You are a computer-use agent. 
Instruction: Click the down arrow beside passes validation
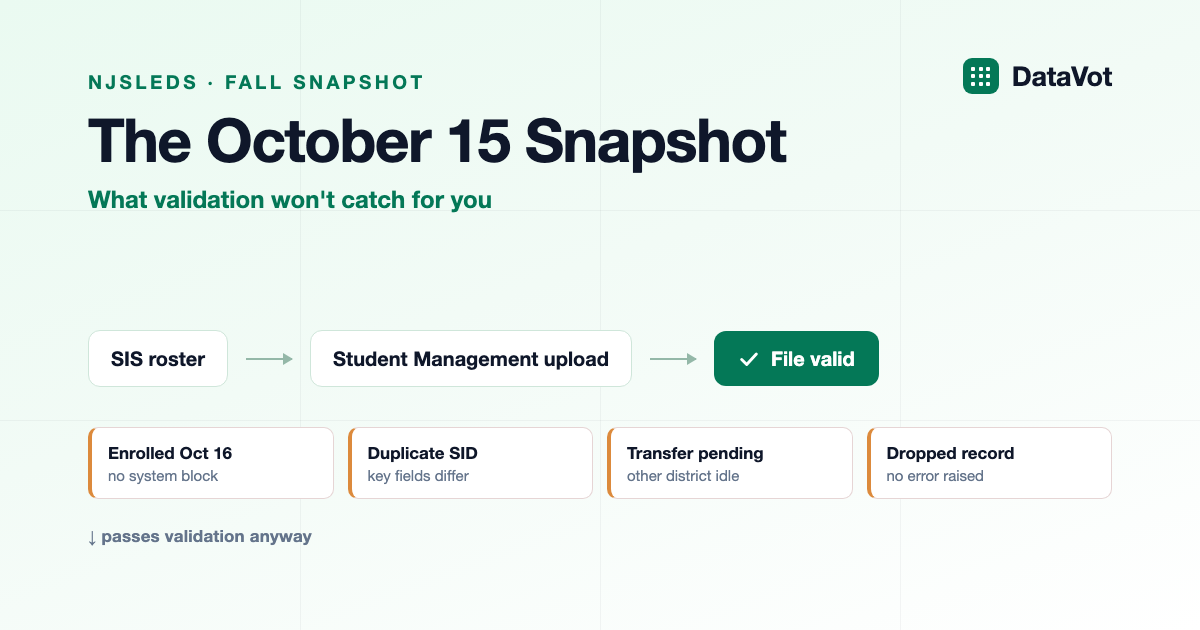pyautogui.click(x=92, y=537)
